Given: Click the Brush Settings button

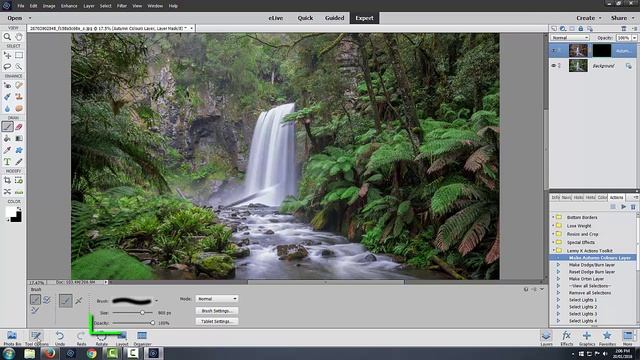Looking at the screenshot, I should coord(217,311).
